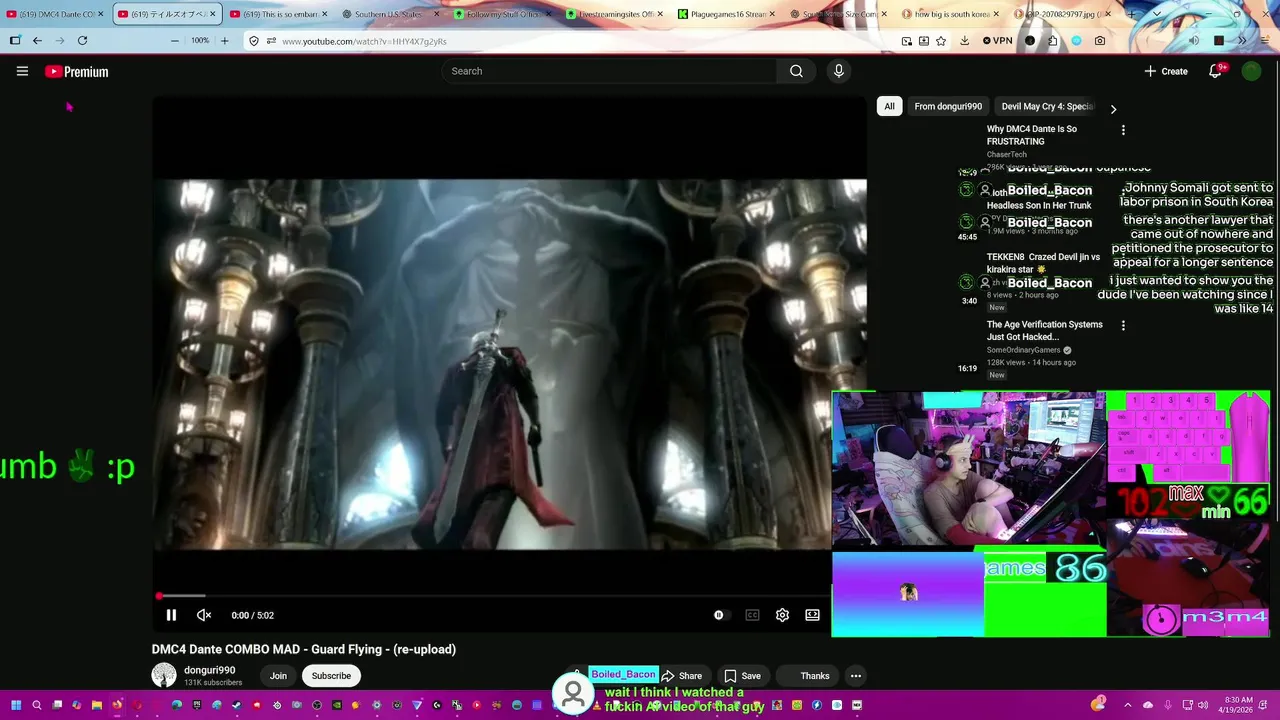Switch to the DMC4 Dante browser tab
Screen dimensions: 1280x720
pyautogui.click(x=53, y=14)
